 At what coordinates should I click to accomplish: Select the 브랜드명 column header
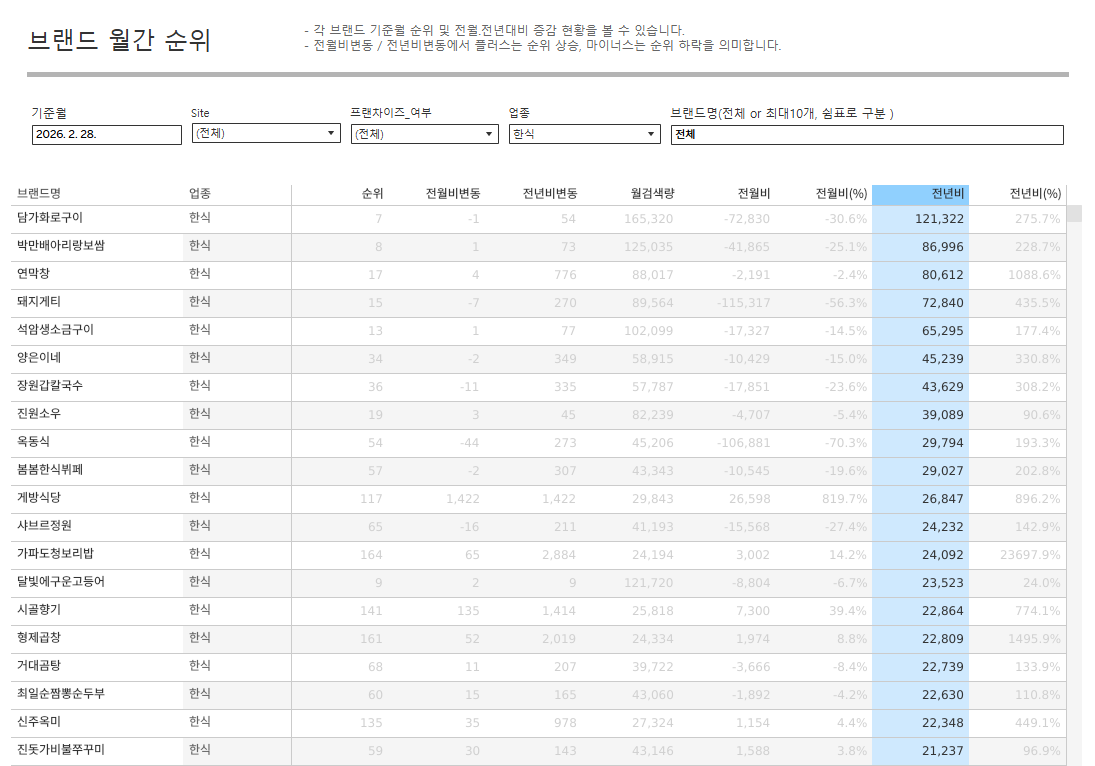(39, 194)
